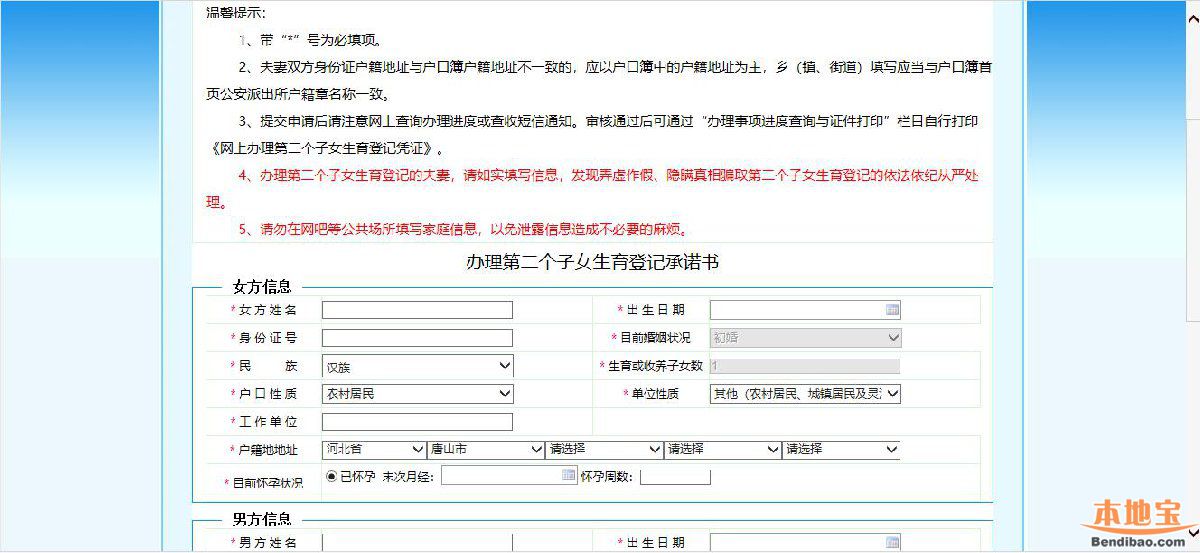This screenshot has width=1200, height=553.
Task: Click the 生育或收养子女数 field
Action: (805, 366)
